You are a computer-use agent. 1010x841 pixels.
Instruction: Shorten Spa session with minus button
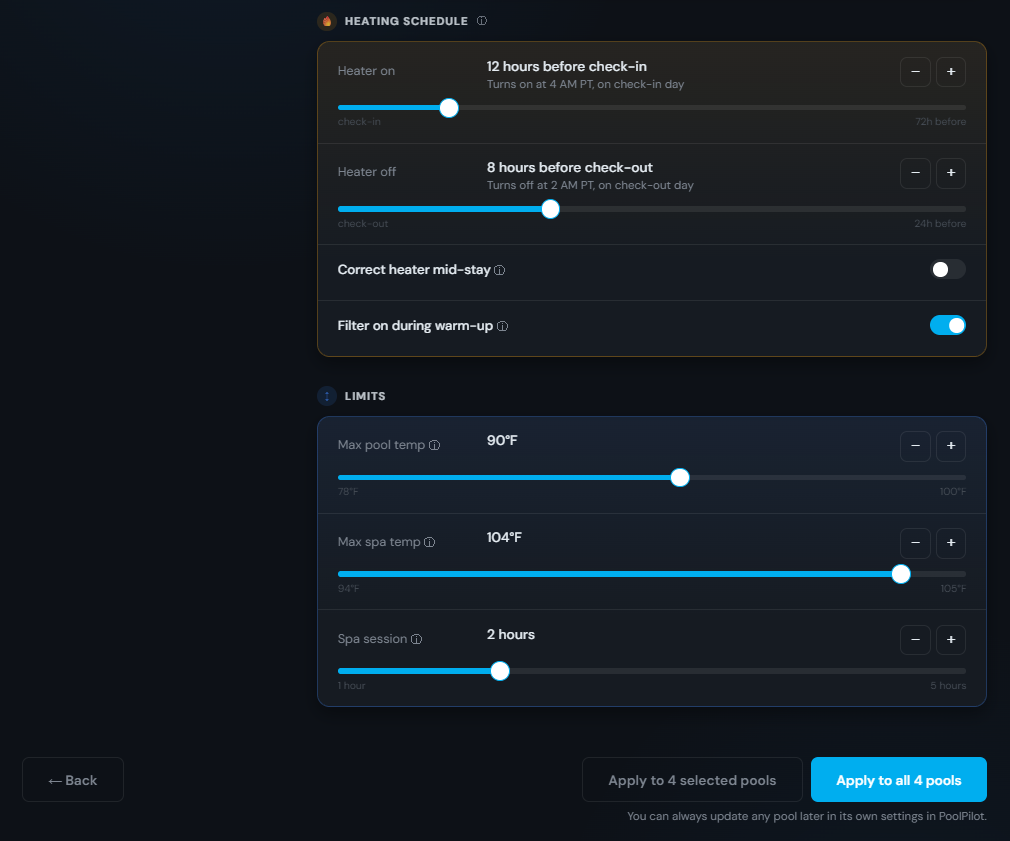pos(915,640)
